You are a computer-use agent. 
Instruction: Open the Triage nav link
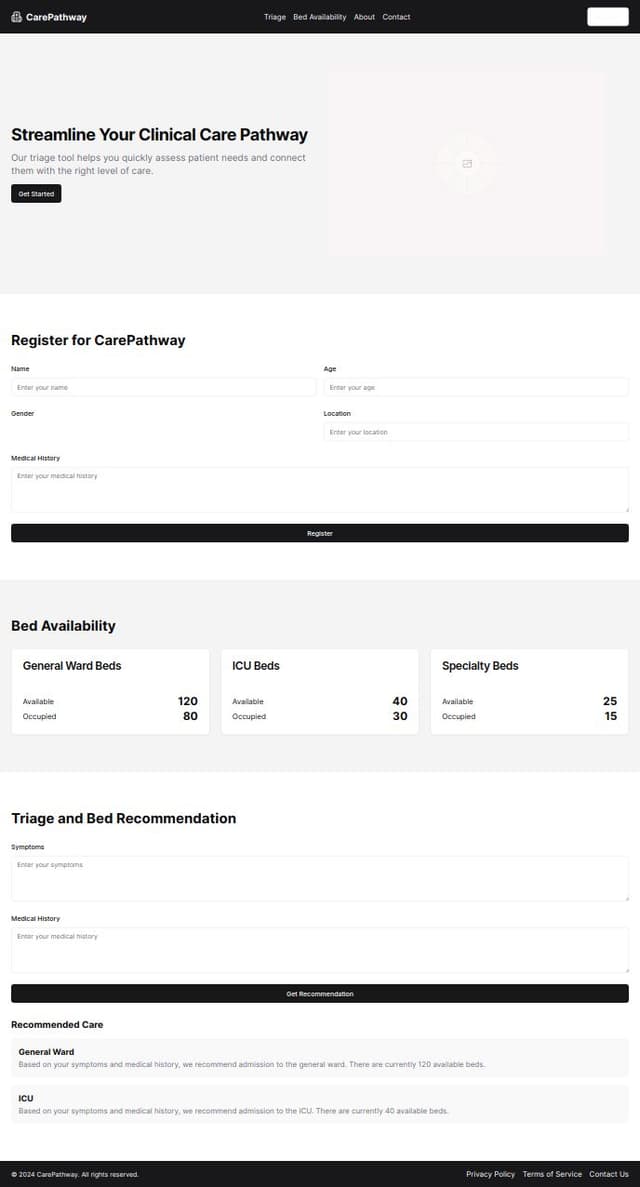(x=275, y=17)
